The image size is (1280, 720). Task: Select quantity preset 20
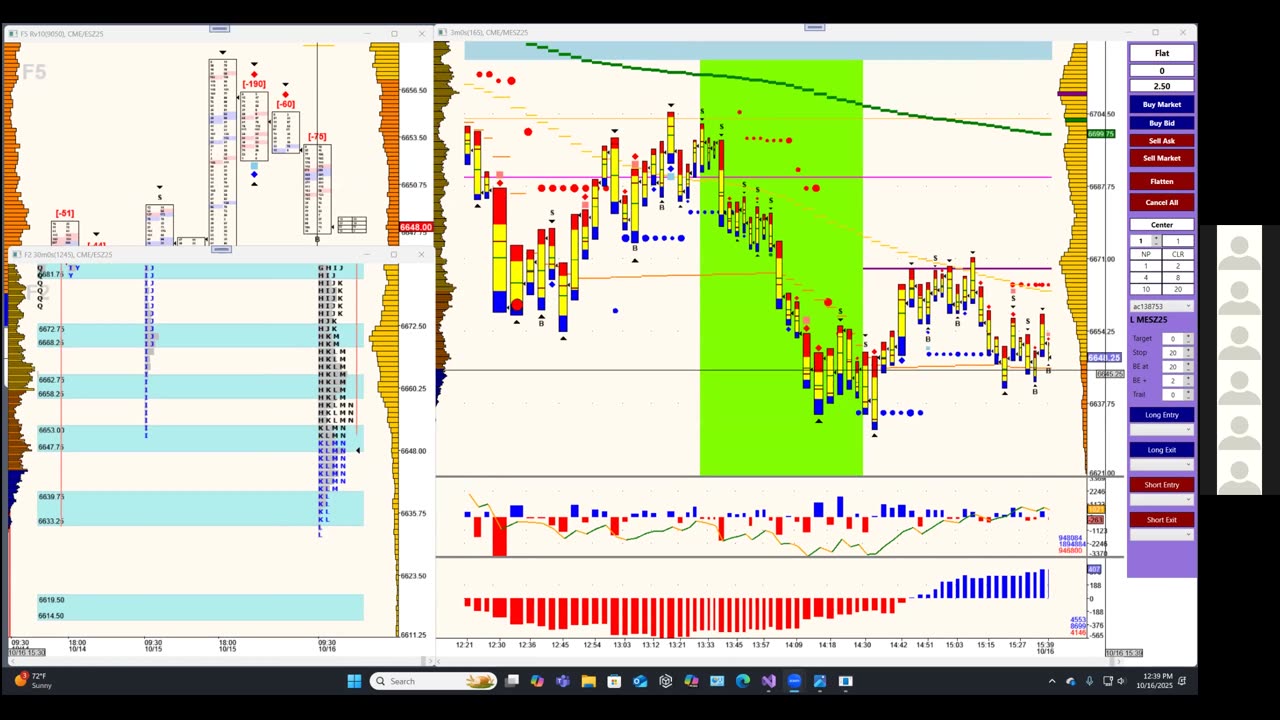(x=1178, y=289)
